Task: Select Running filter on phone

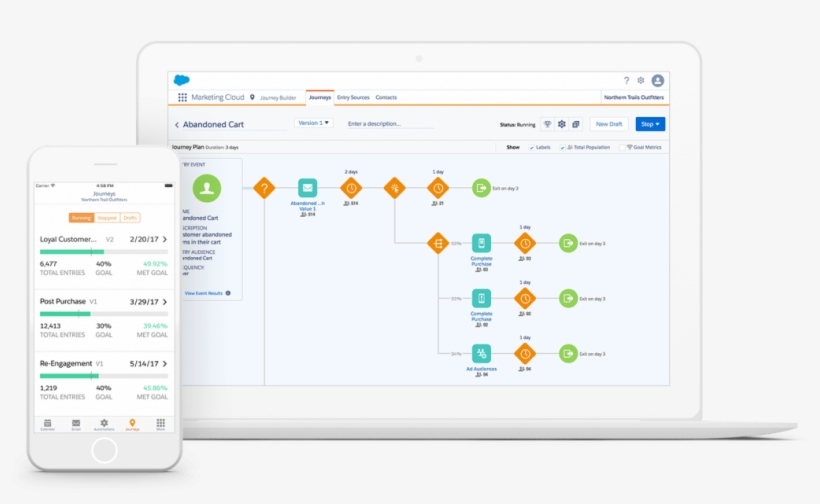Action: [x=81, y=217]
